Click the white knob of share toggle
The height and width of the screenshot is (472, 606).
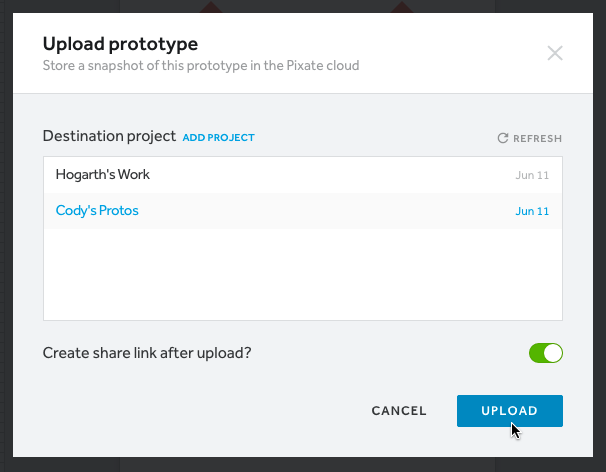(x=554, y=353)
